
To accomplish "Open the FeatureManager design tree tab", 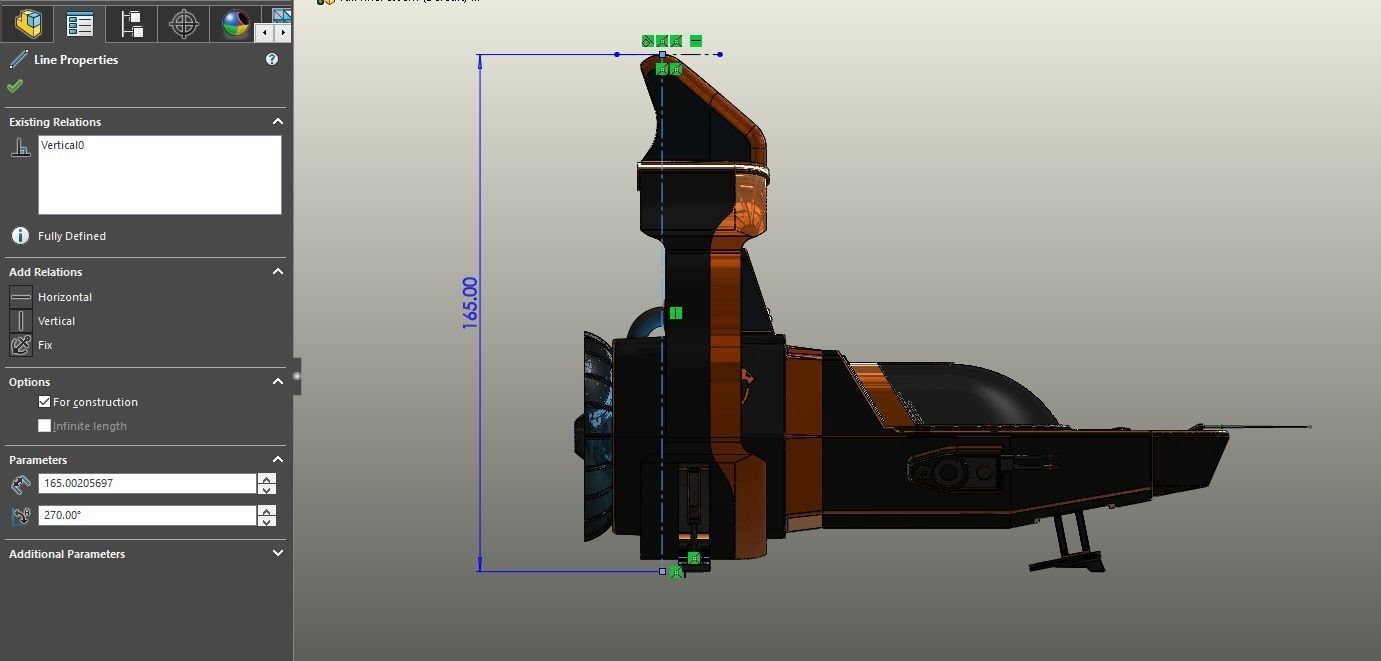I will [x=27, y=23].
